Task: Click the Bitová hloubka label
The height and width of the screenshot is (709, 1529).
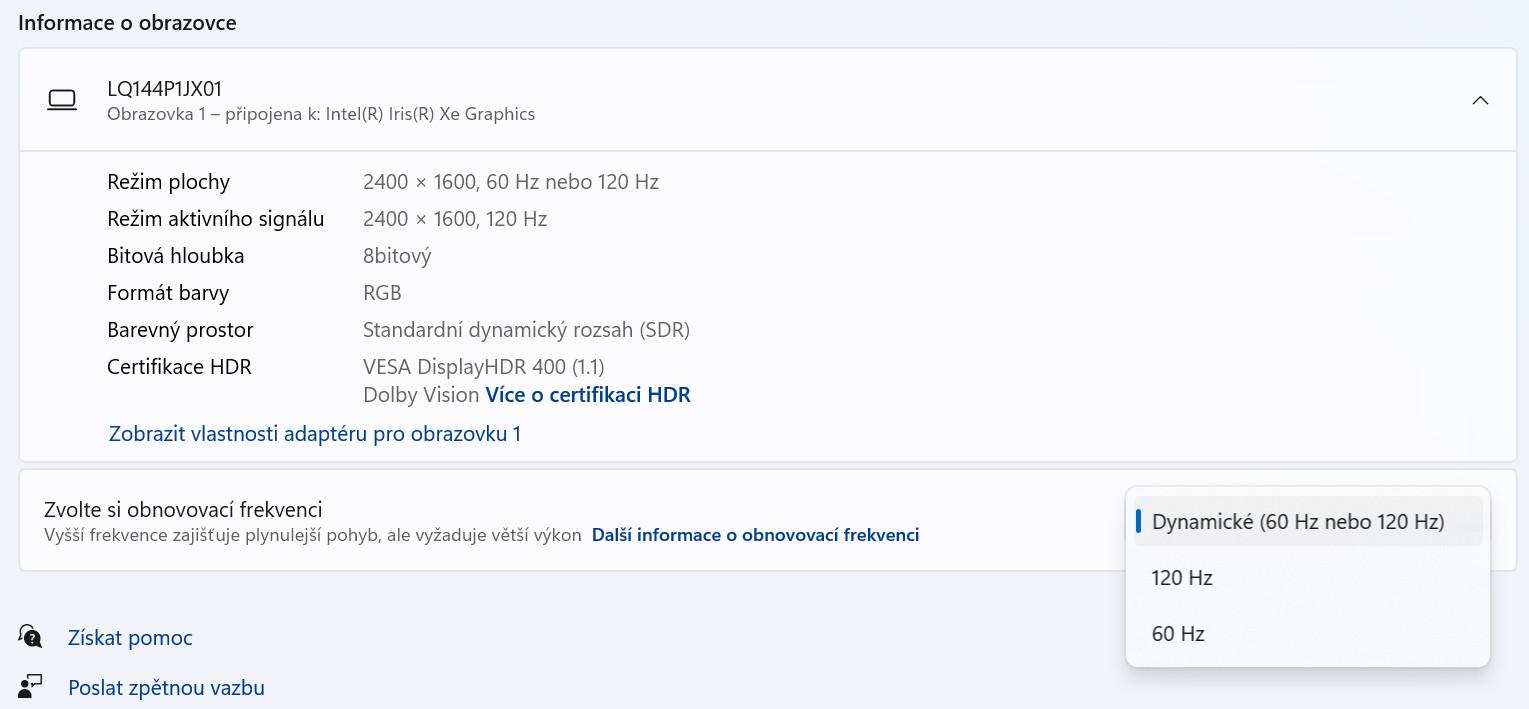Action: point(176,256)
